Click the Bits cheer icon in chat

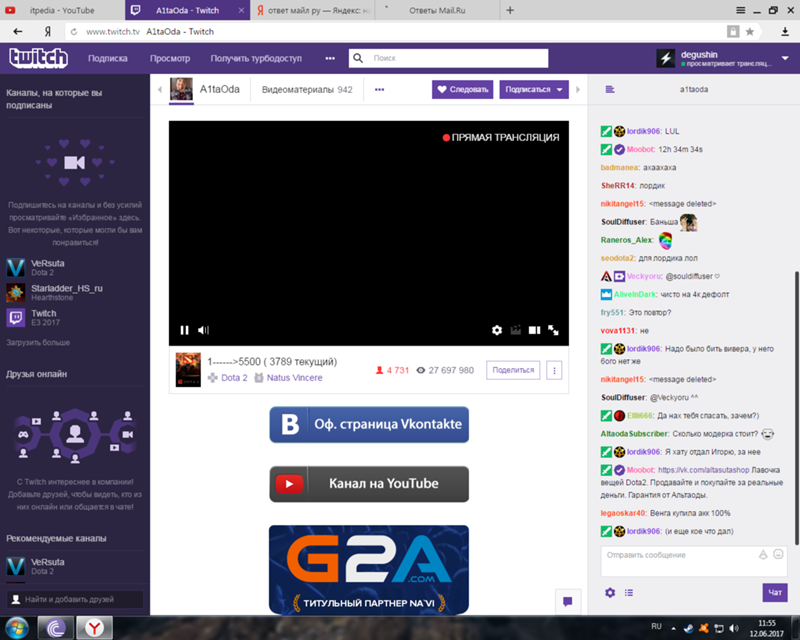click(763, 554)
